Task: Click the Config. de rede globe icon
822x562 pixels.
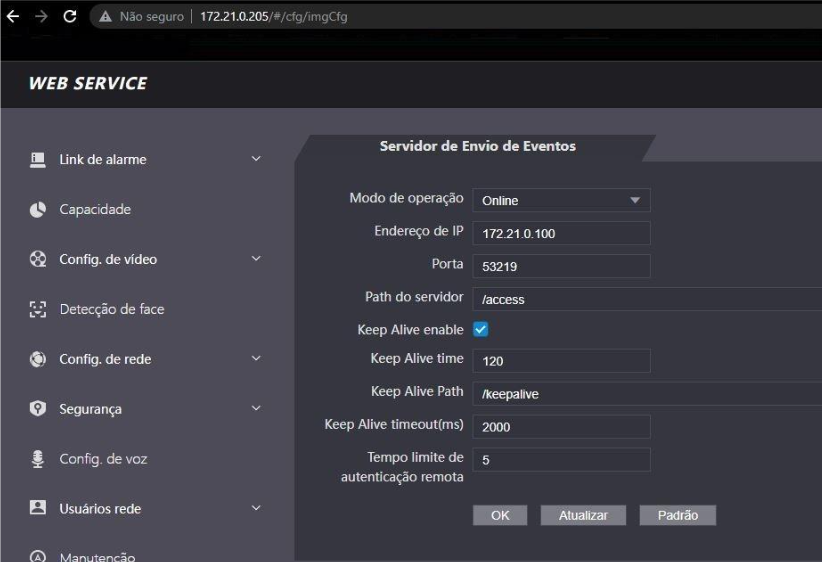Action: coord(38,359)
